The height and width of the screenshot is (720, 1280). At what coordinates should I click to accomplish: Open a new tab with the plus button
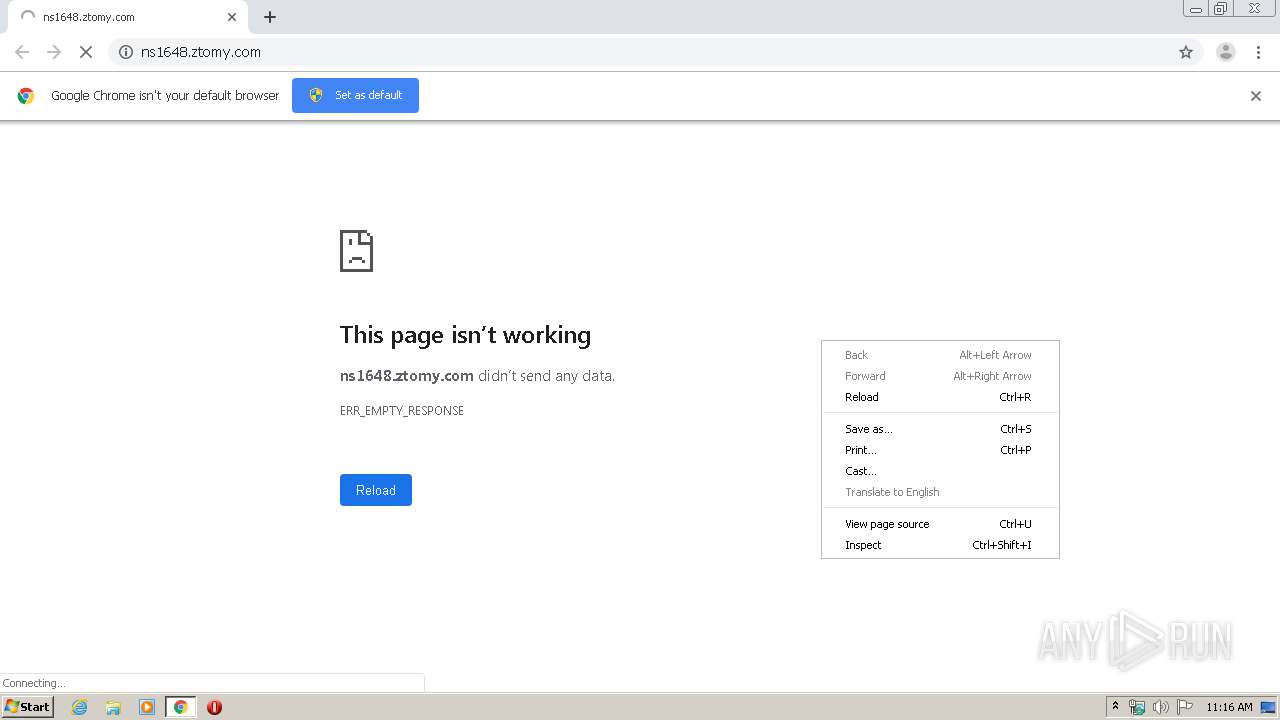[x=270, y=17]
